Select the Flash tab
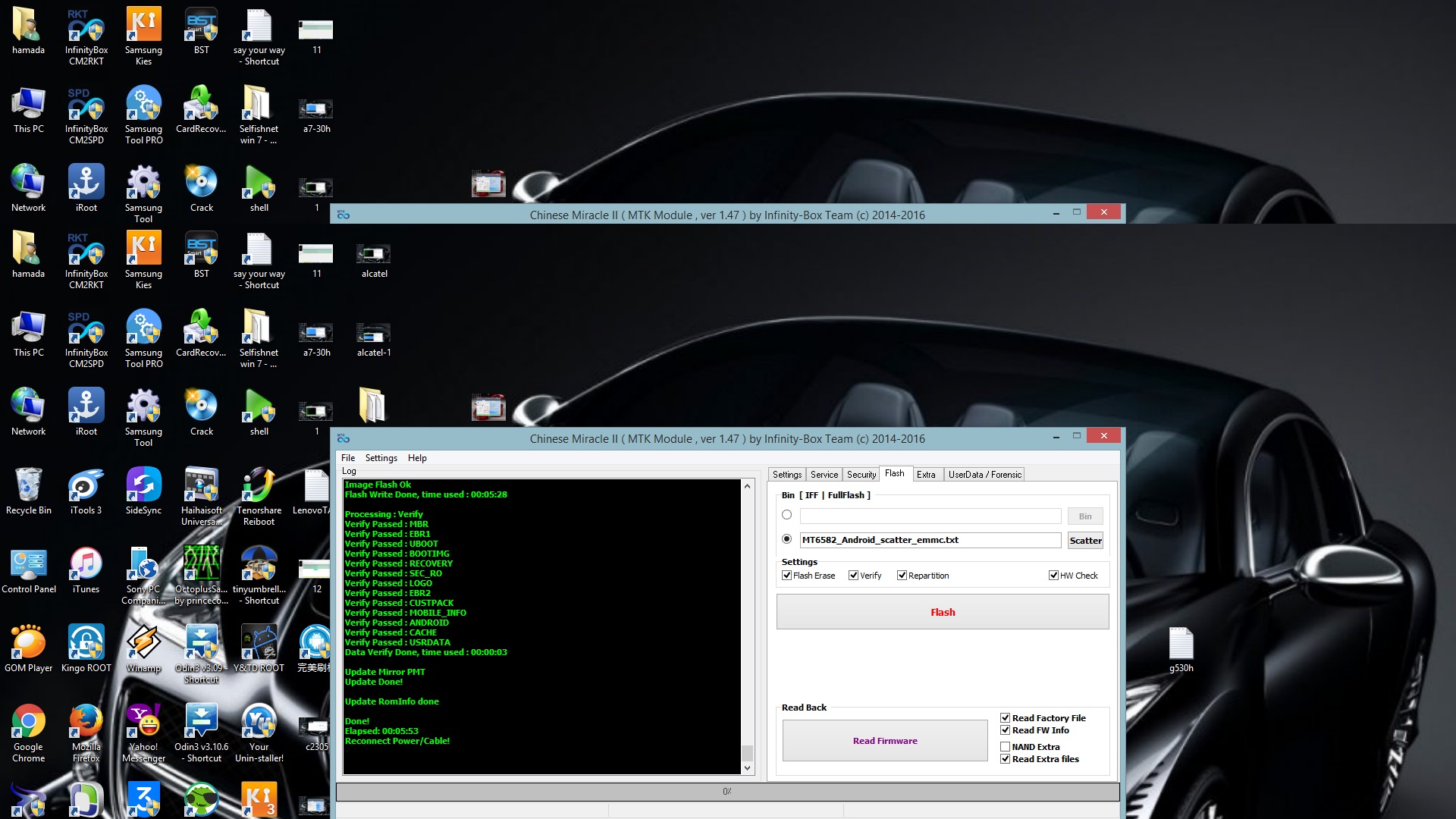 click(x=895, y=473)
